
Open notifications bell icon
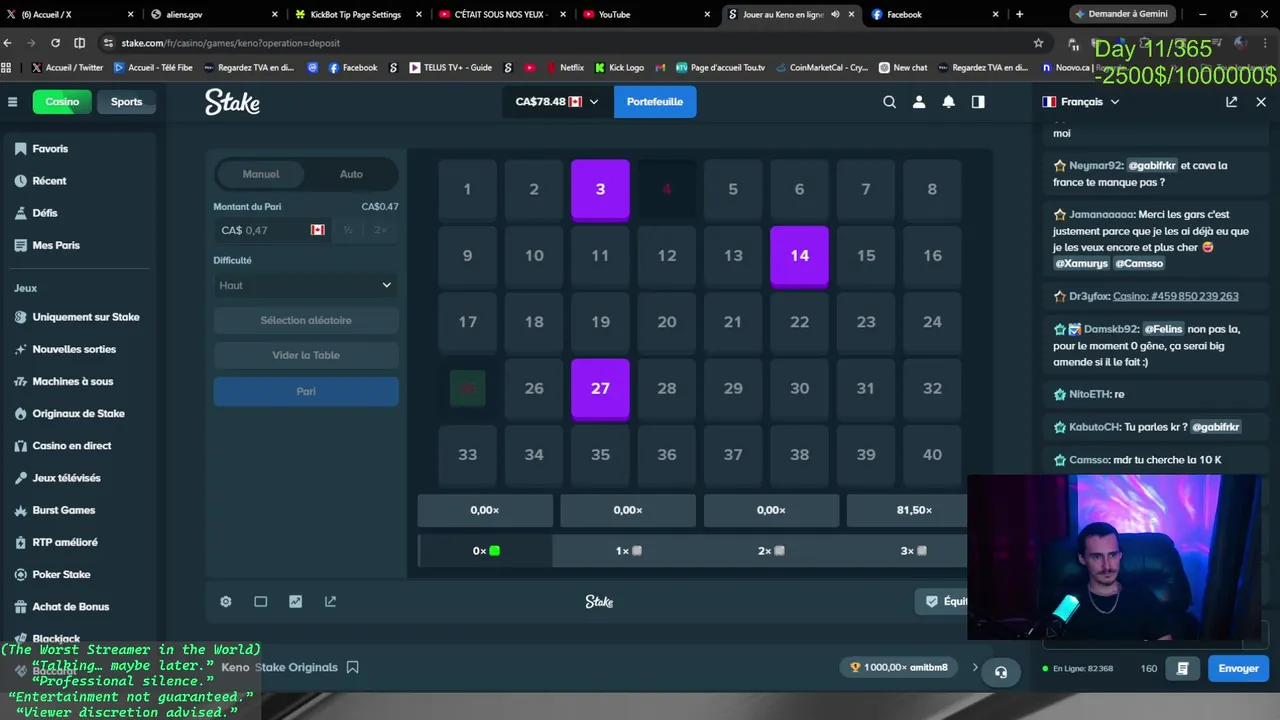click(948, 102)
